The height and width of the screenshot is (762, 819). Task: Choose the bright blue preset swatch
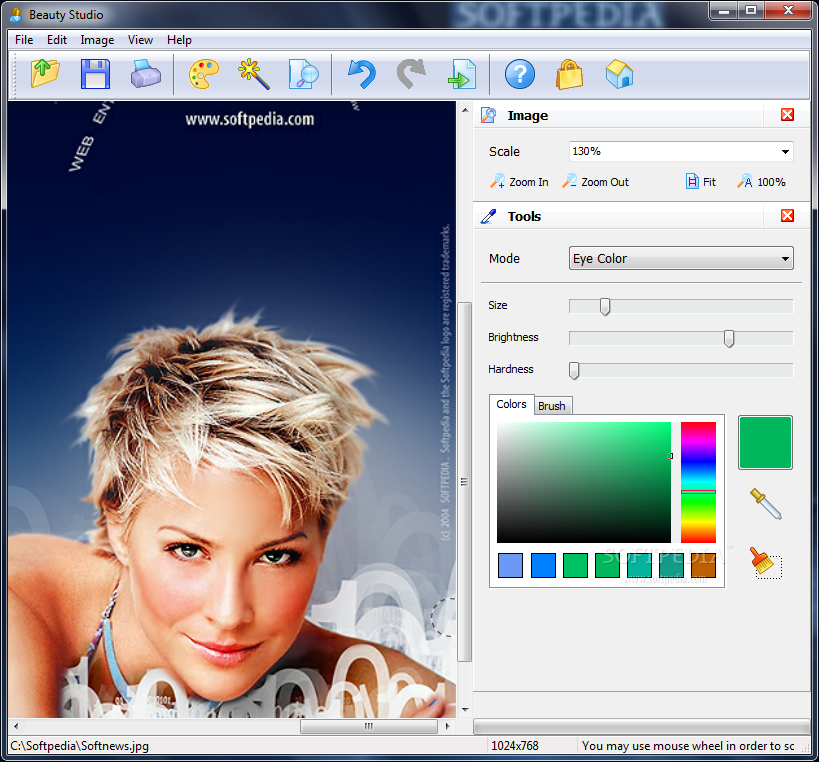(543, 566)
